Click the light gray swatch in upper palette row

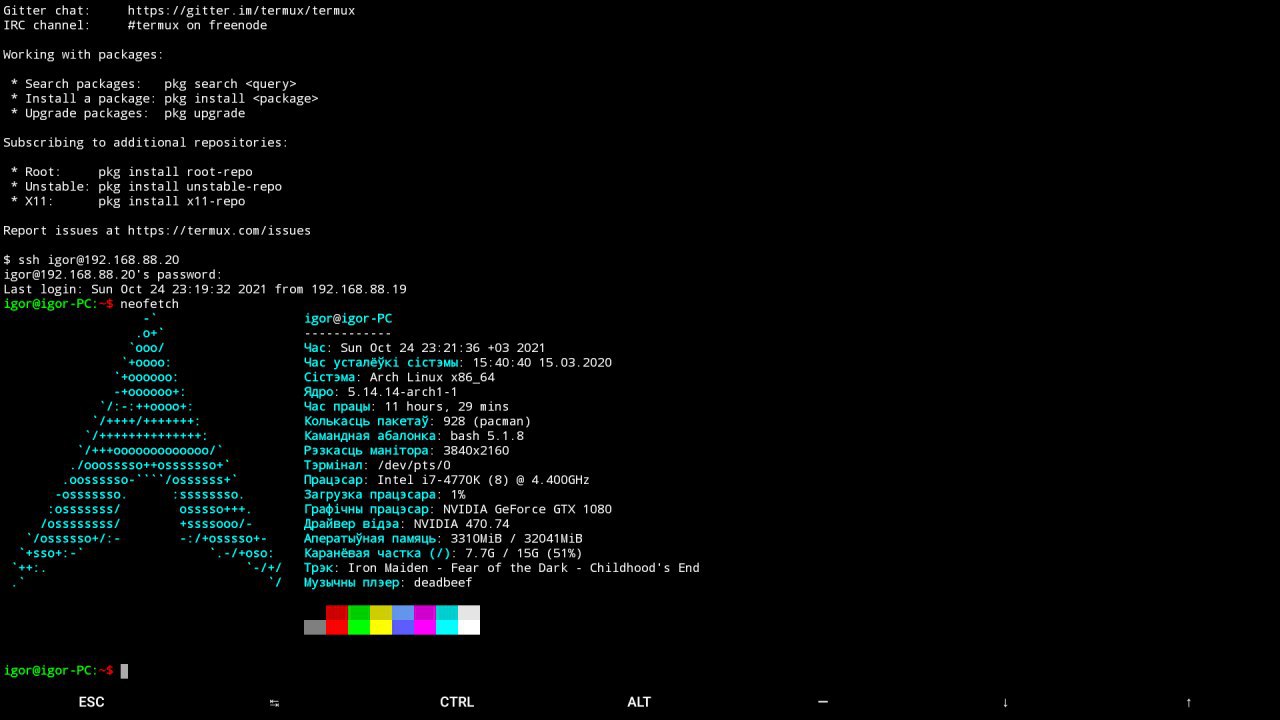[x=469, y=612]
